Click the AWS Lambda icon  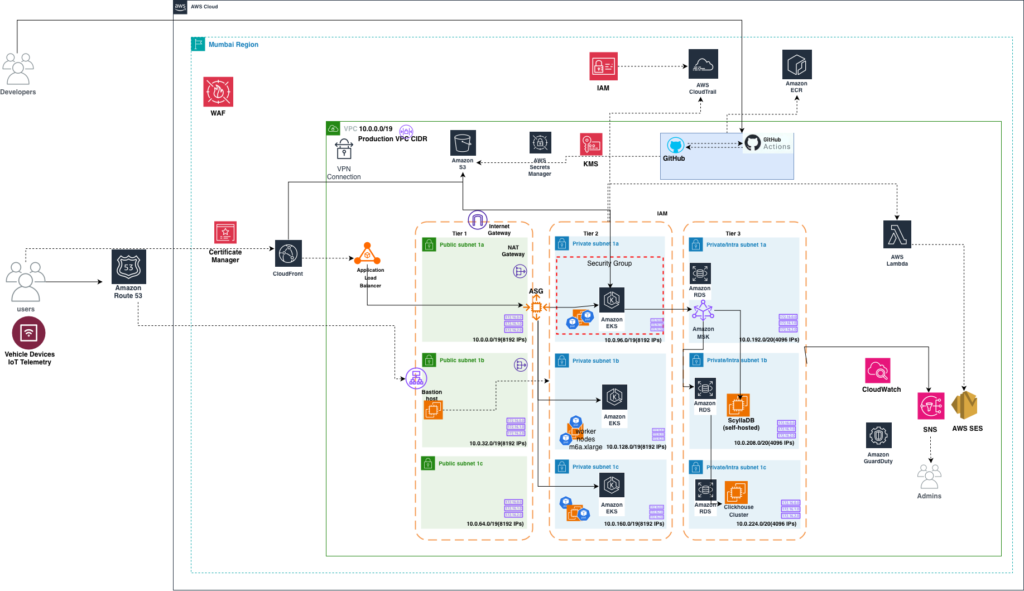[x=897, y=235]
